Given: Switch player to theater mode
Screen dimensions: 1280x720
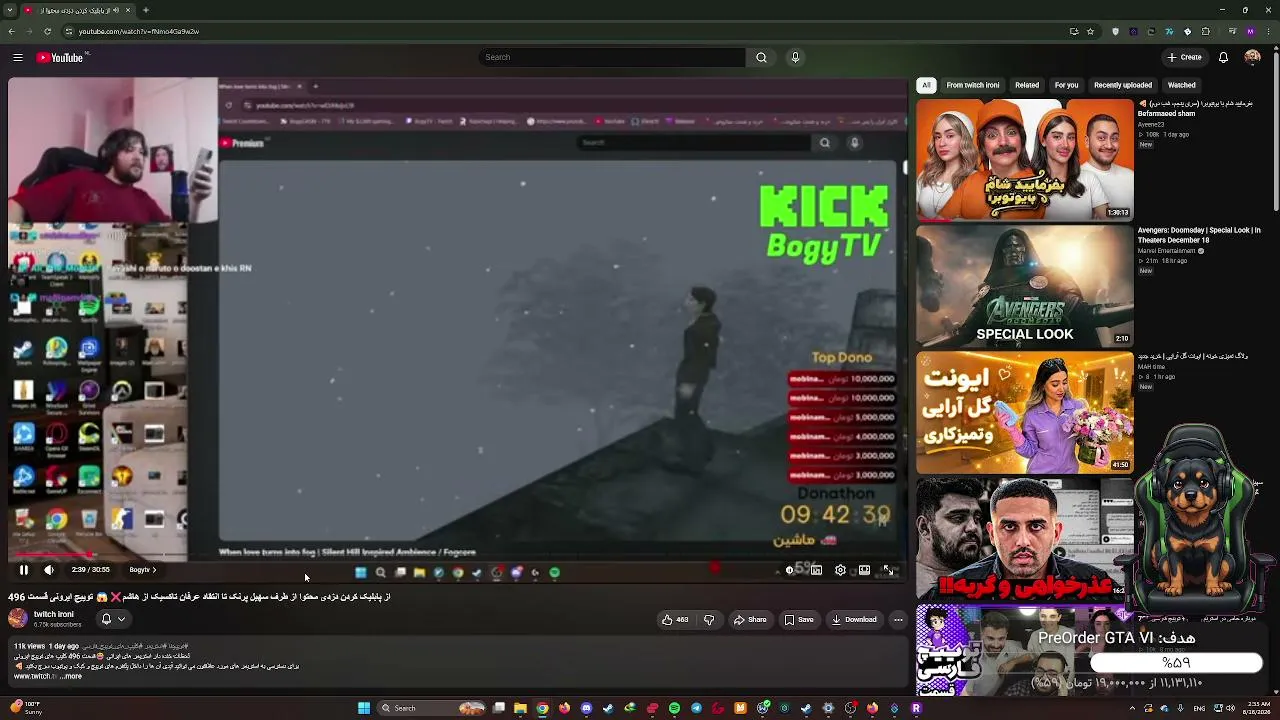Looking at the screenshot, I should (x=864, y=570).
